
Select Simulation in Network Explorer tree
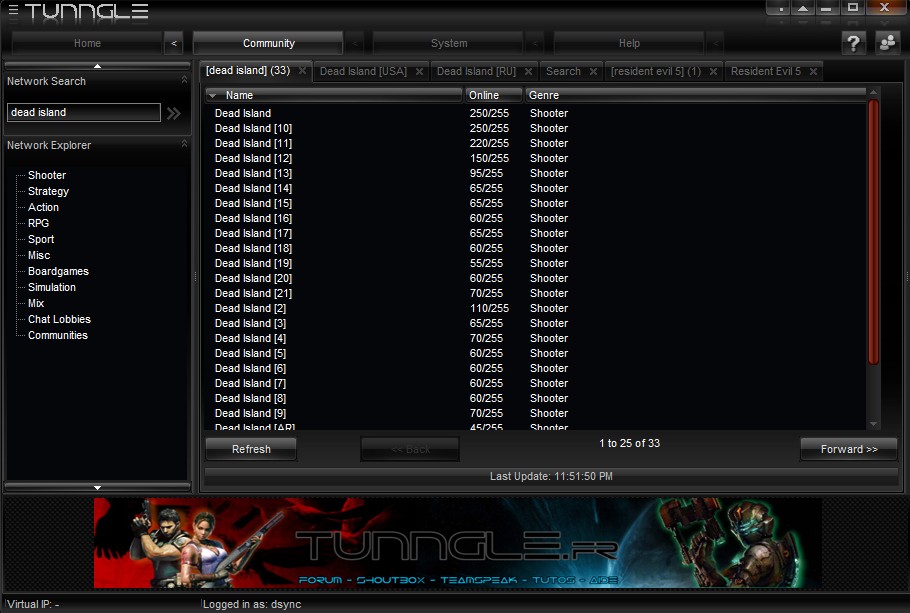pos(52,287)
